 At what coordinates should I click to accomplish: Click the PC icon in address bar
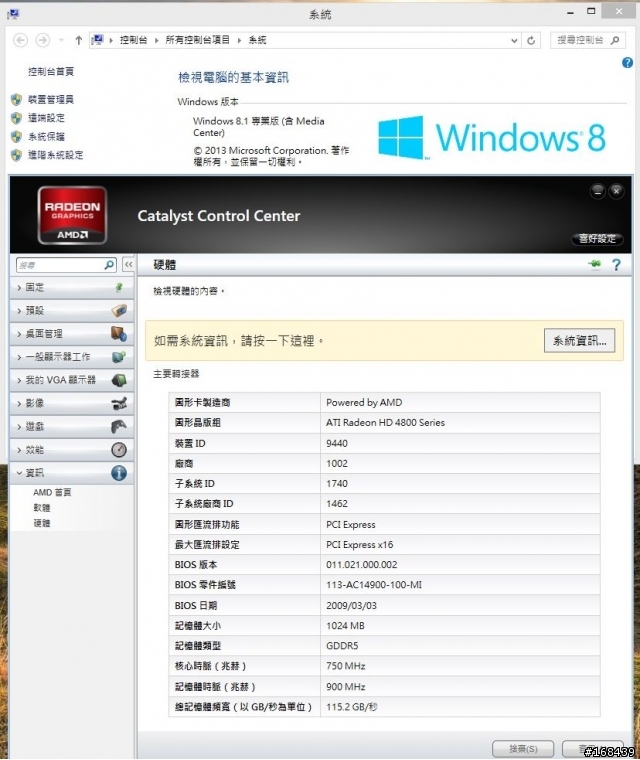(97, 40)
